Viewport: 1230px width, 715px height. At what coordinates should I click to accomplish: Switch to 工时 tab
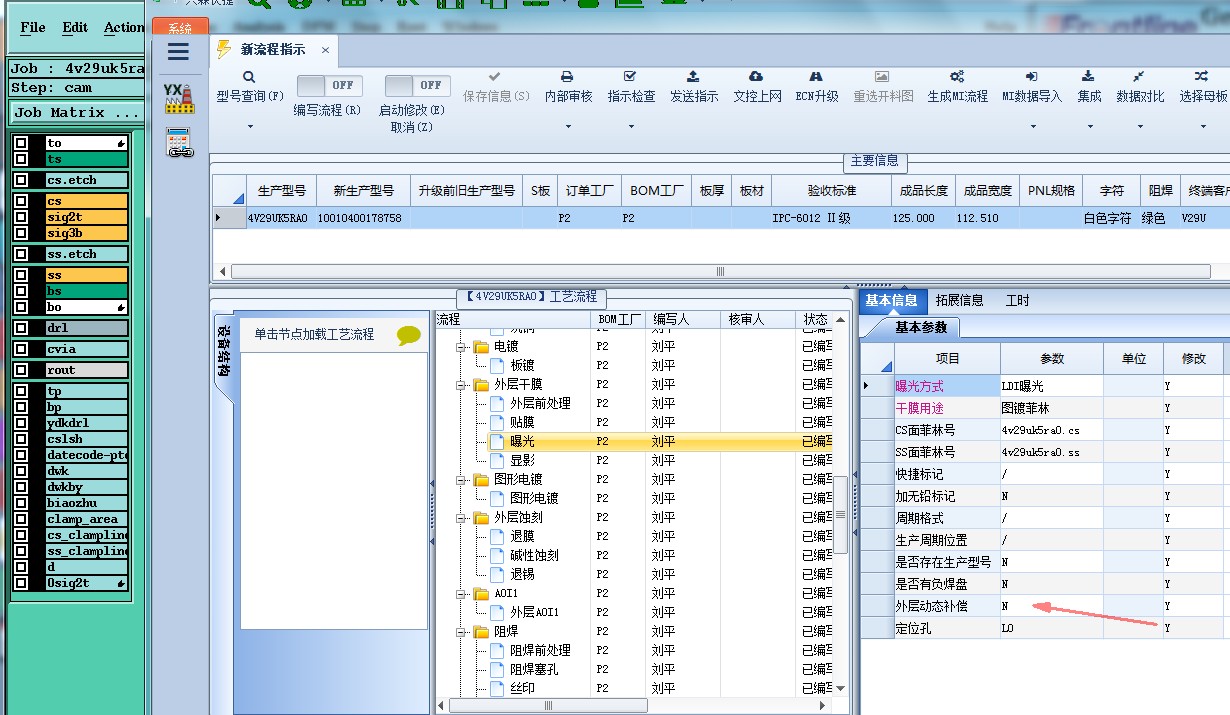click(1017, 300)
